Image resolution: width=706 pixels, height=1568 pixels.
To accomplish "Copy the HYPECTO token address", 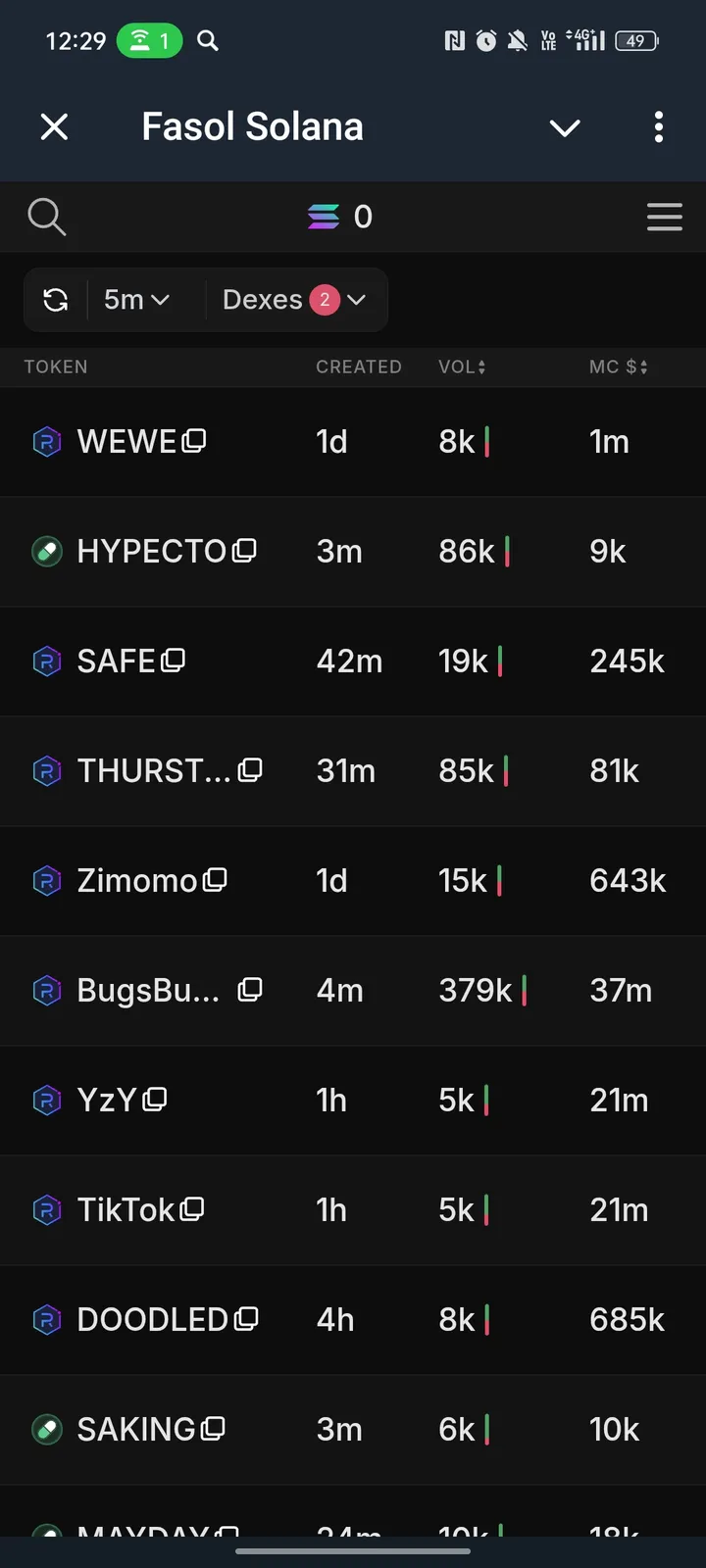I will click(245, 551).
